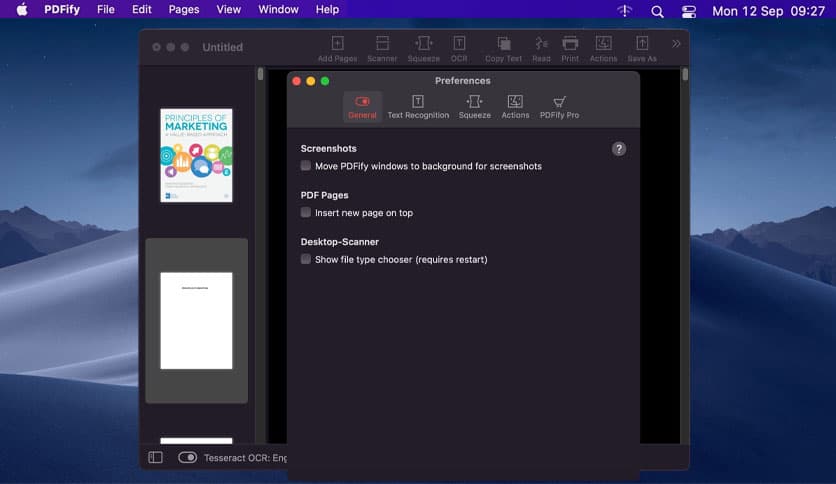Open the Pages menu
Viewport: 836px width, 484px height.
tap(184, 10)
